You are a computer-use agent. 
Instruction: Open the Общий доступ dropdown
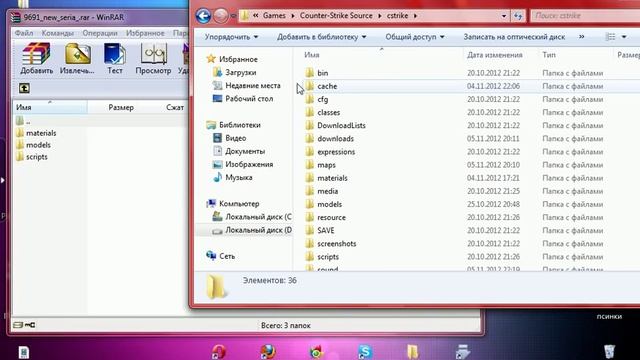pos(415,37)
